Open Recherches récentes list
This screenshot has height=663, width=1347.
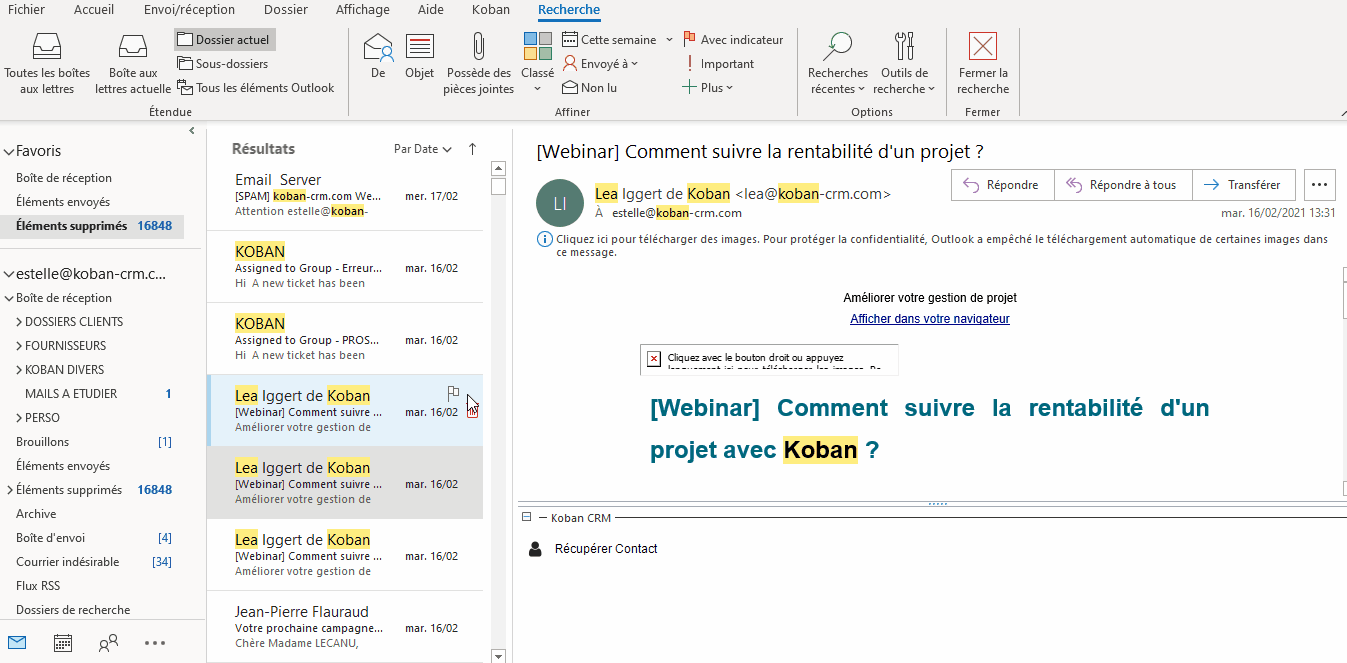(x=838, y=64)
